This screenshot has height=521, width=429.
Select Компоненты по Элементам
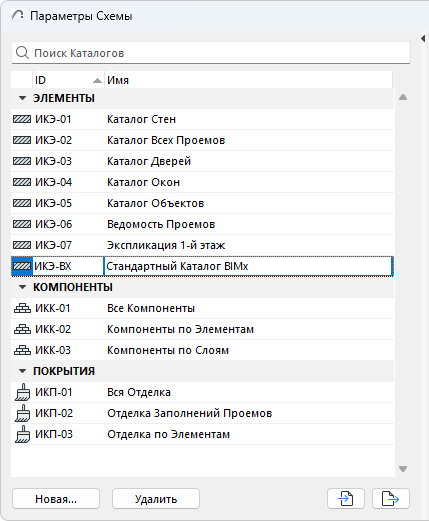(x=180, y=329)
